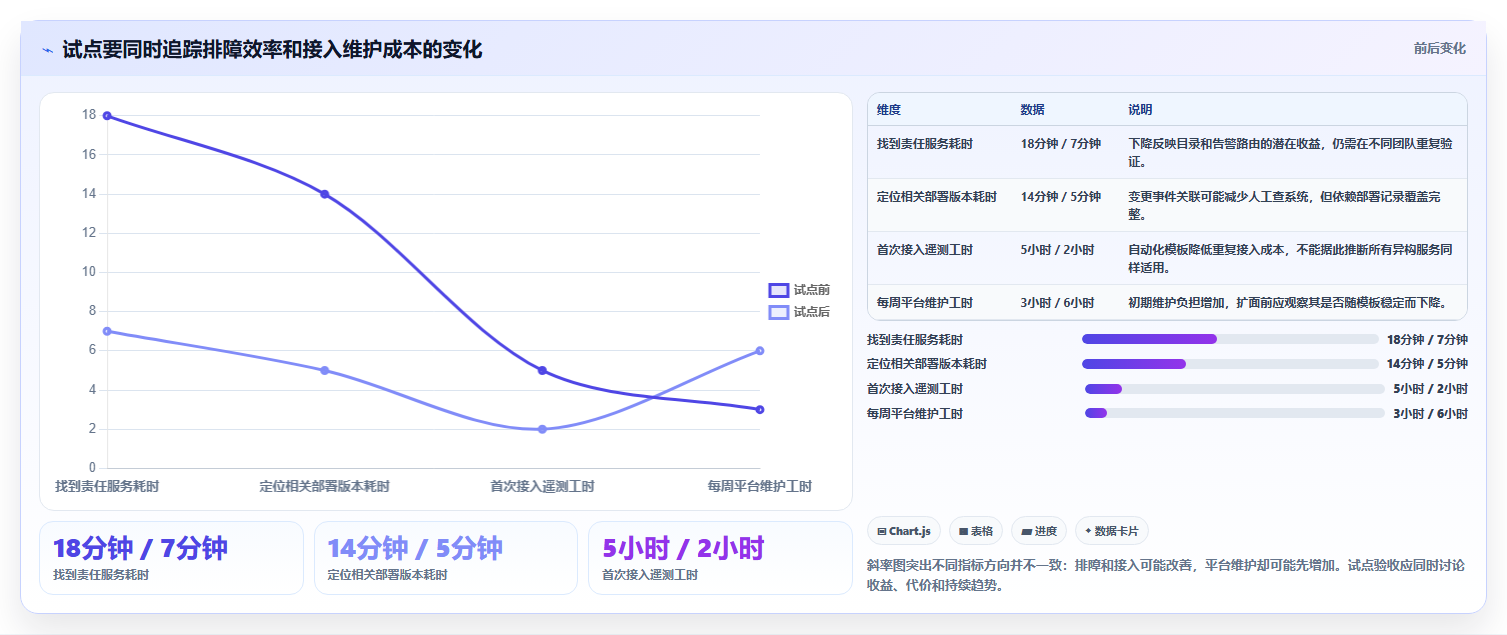Click the Chart.js chip
Viewport: 1507px width, 635px height.
904,531
